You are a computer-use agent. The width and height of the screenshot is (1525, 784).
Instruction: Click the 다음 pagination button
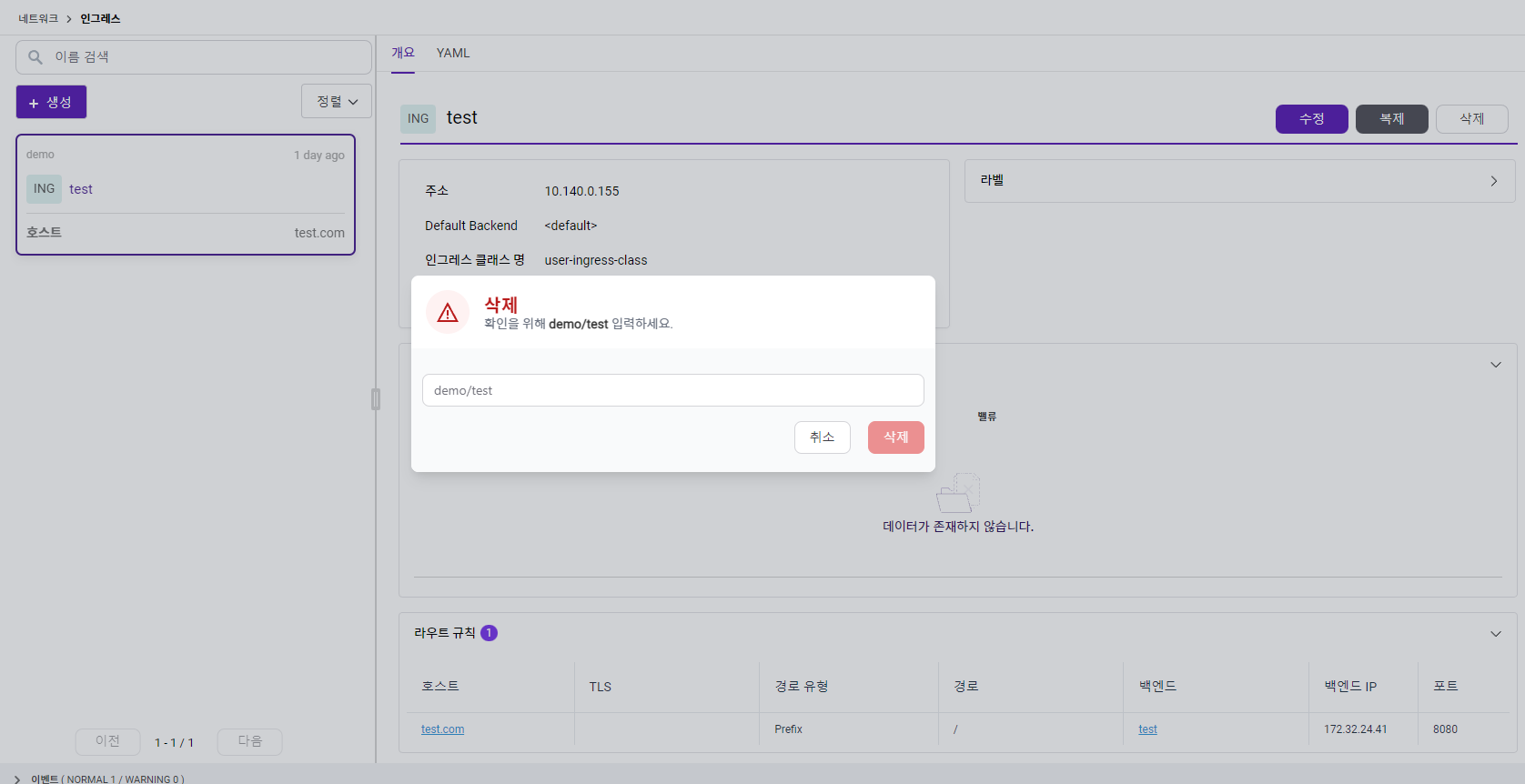[x=249, y=741]
